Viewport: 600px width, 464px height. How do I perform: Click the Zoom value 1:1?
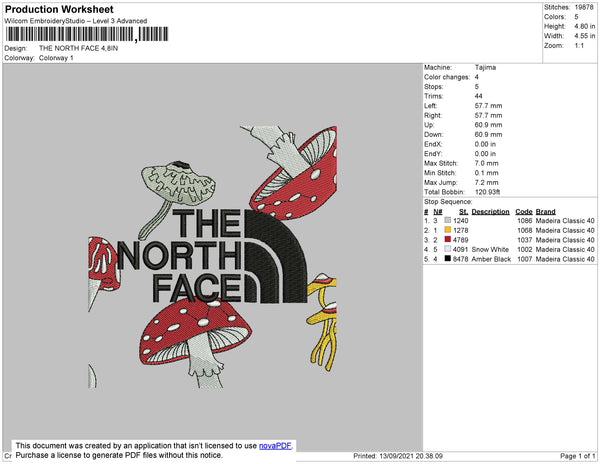click(x=579, y=46)
